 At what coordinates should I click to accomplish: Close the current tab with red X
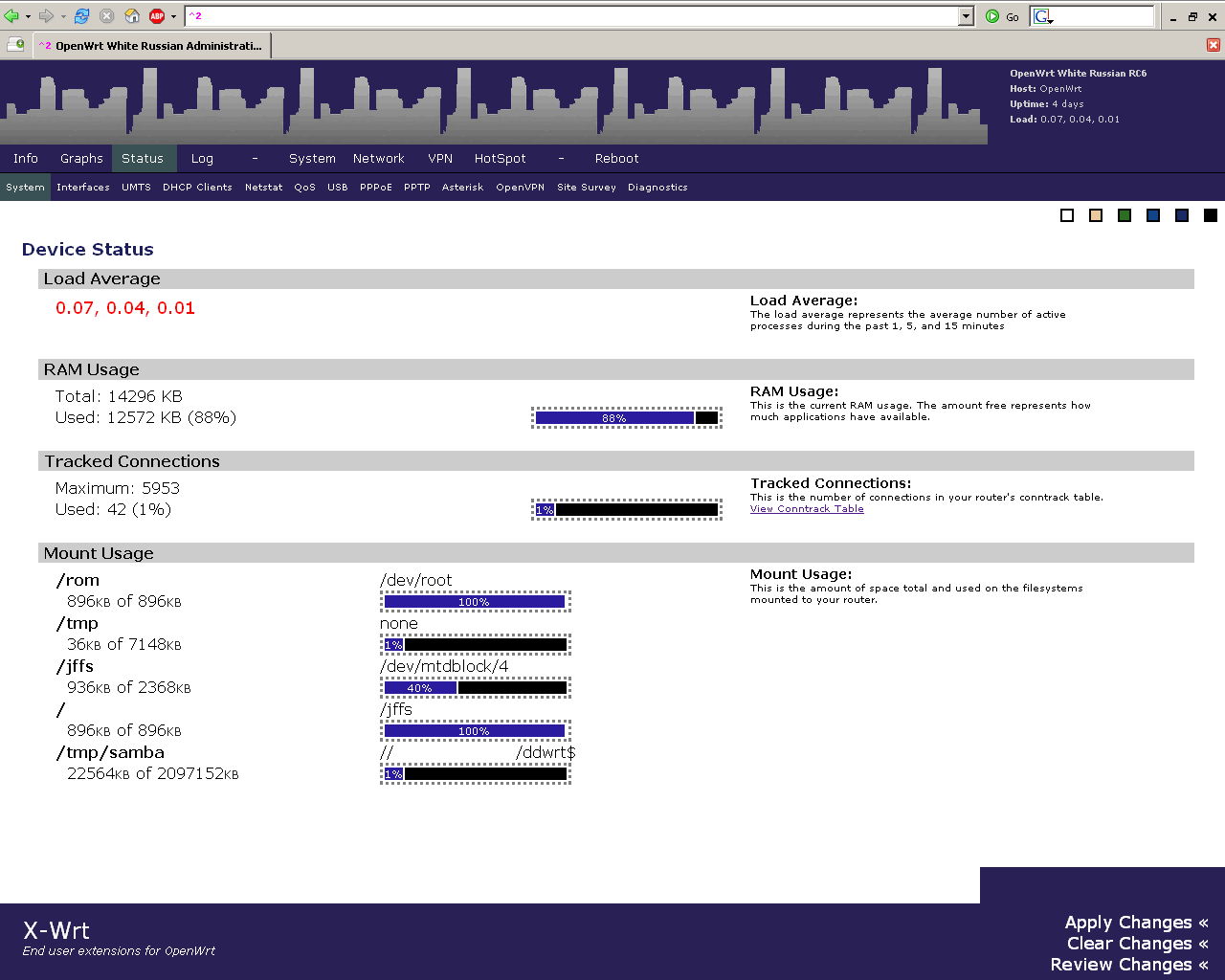click(x=1214, y=45)
